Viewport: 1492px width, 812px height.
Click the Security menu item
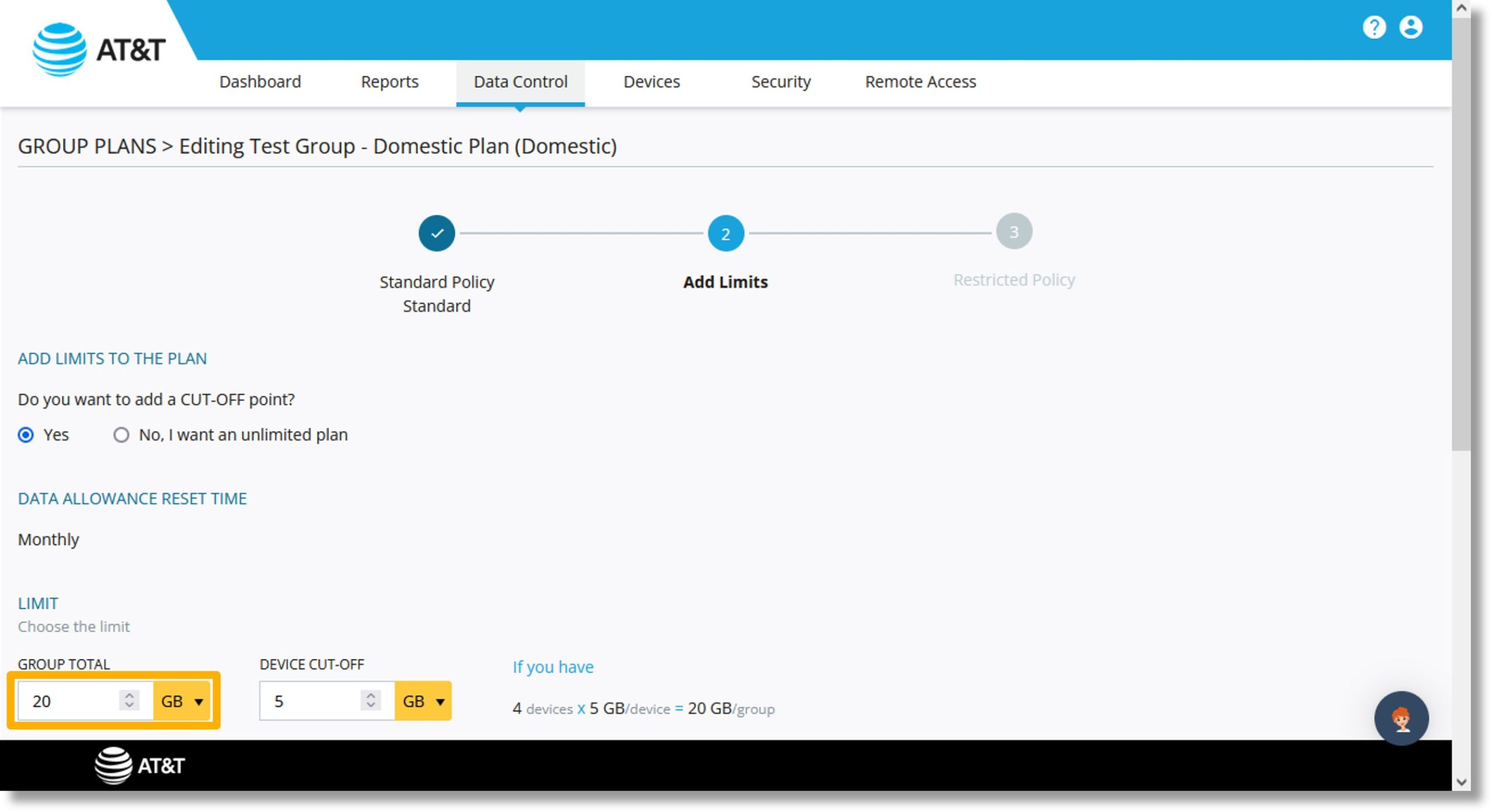coord(780,82)
